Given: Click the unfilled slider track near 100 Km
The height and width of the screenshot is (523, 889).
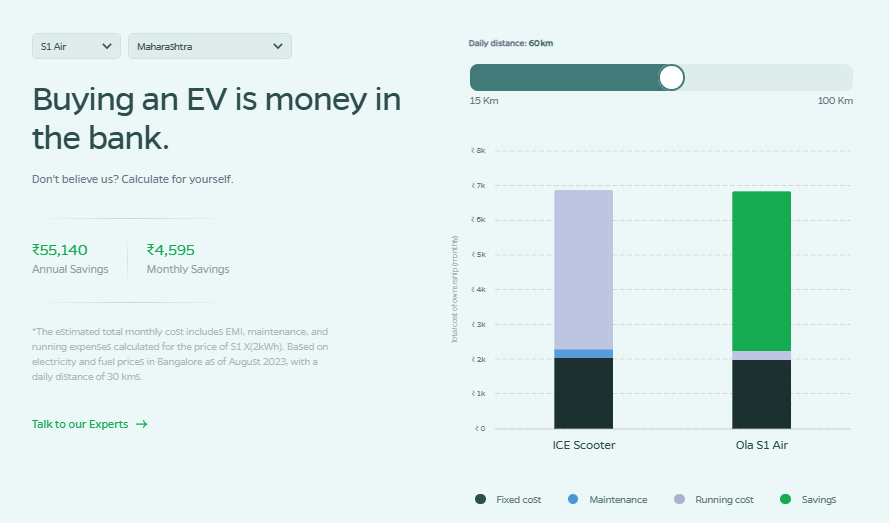Looking at the screenshot, I should pos(800,78).
